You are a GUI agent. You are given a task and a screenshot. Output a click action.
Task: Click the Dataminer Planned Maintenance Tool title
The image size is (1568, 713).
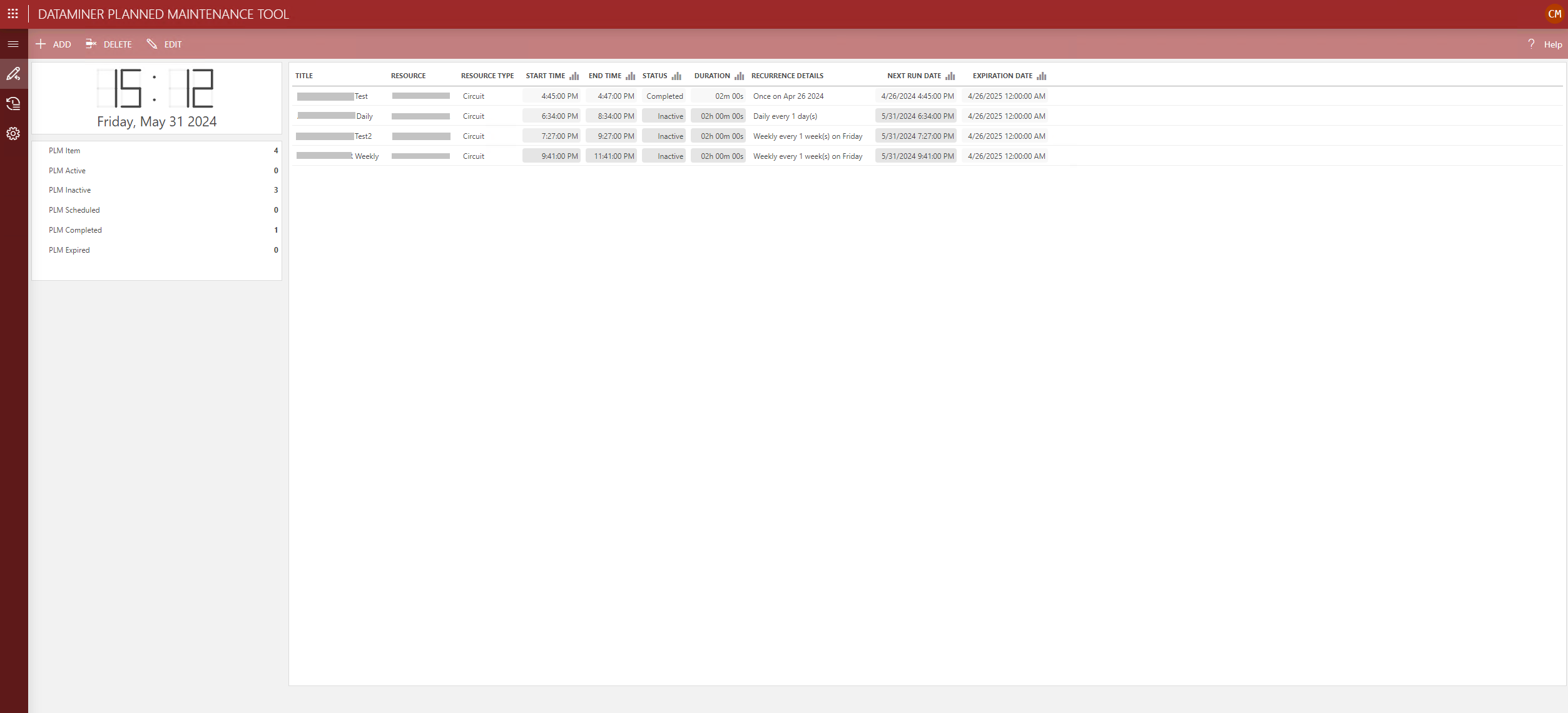(x=163, y=14)
